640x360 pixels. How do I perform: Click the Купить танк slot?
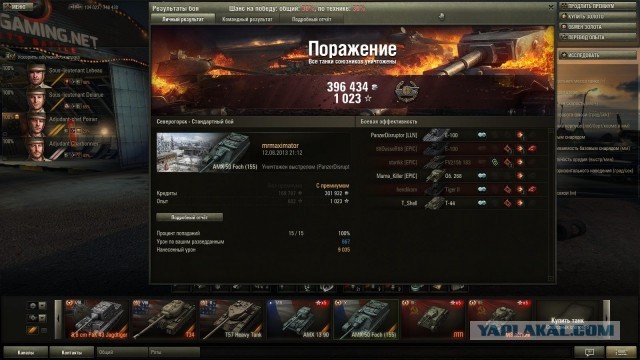(x=567, y=319)
